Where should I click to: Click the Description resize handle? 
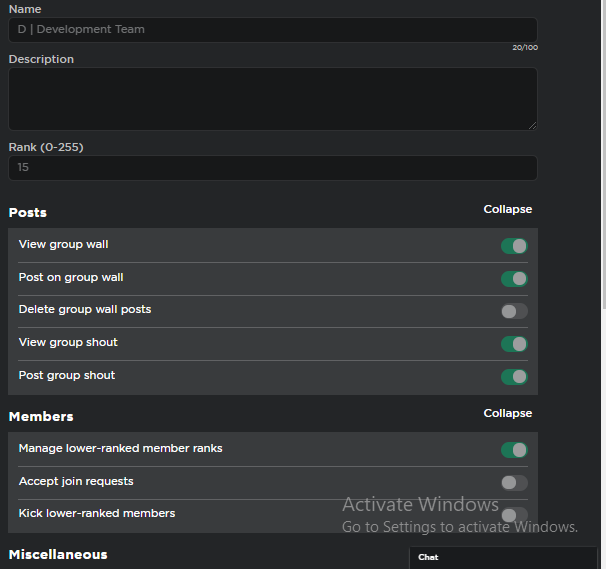coord(533,126)
